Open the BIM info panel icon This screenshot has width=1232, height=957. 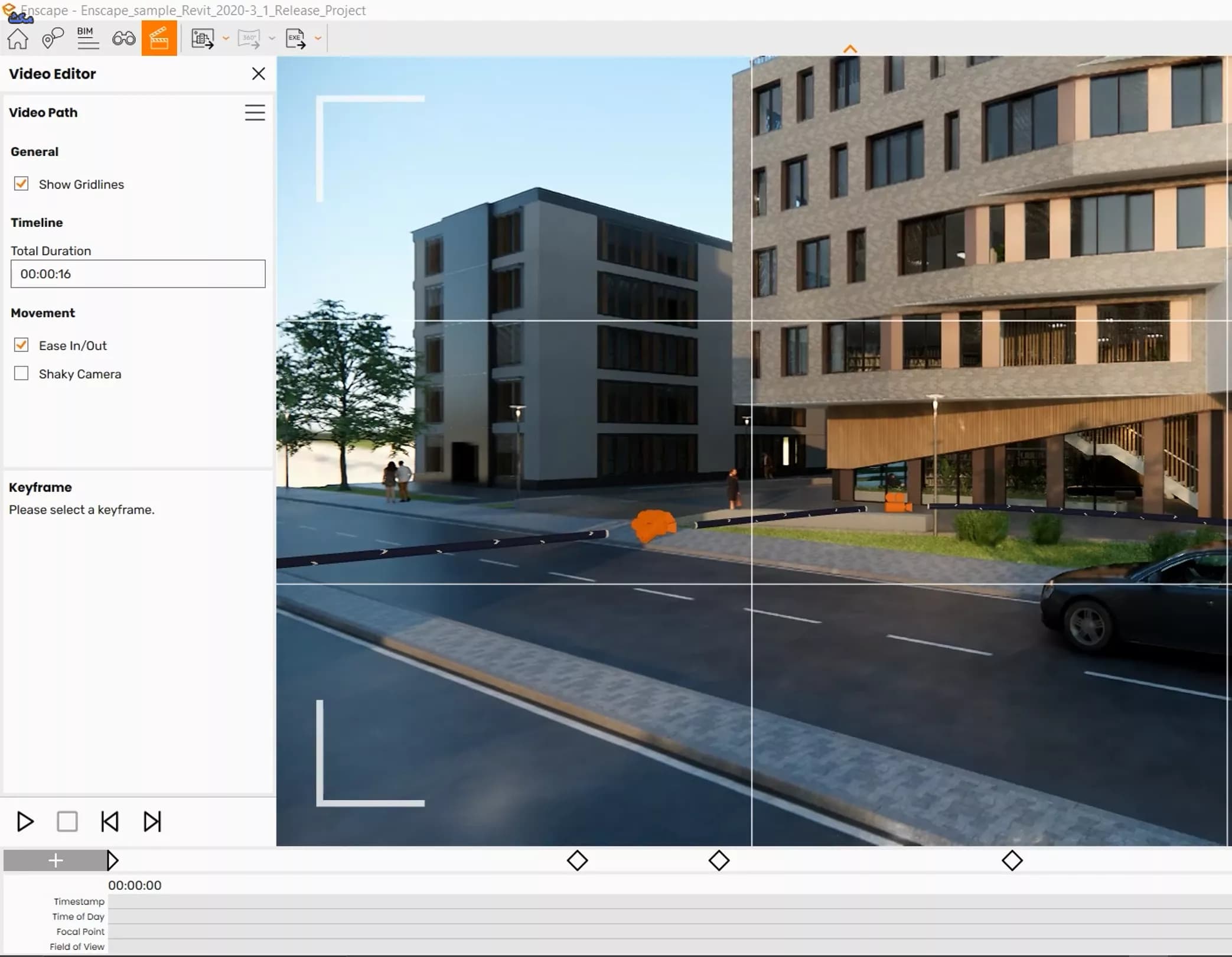point(87,38)
